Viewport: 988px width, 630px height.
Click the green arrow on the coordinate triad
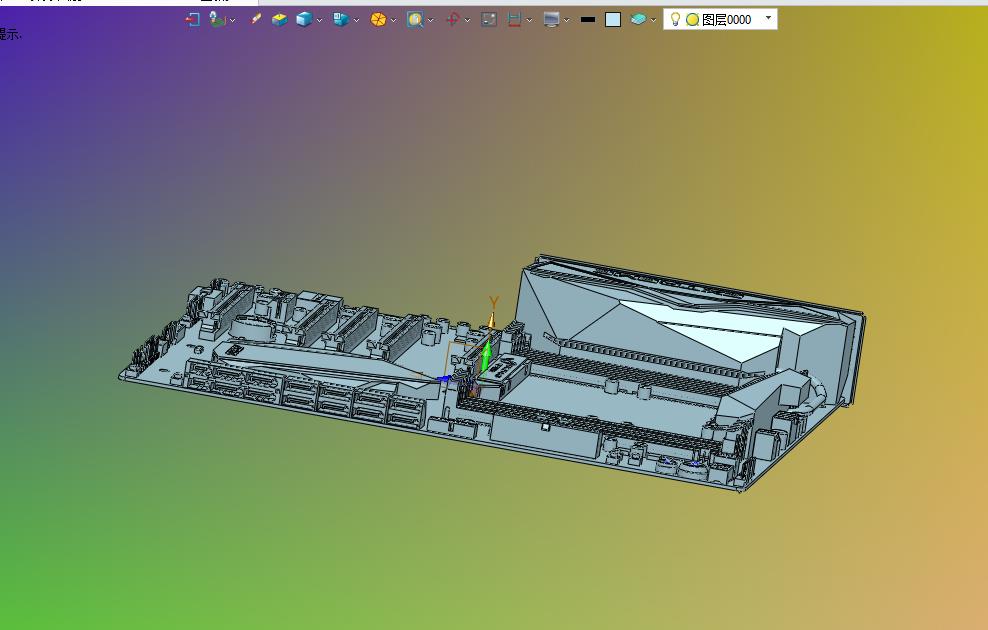click(486, 356)
